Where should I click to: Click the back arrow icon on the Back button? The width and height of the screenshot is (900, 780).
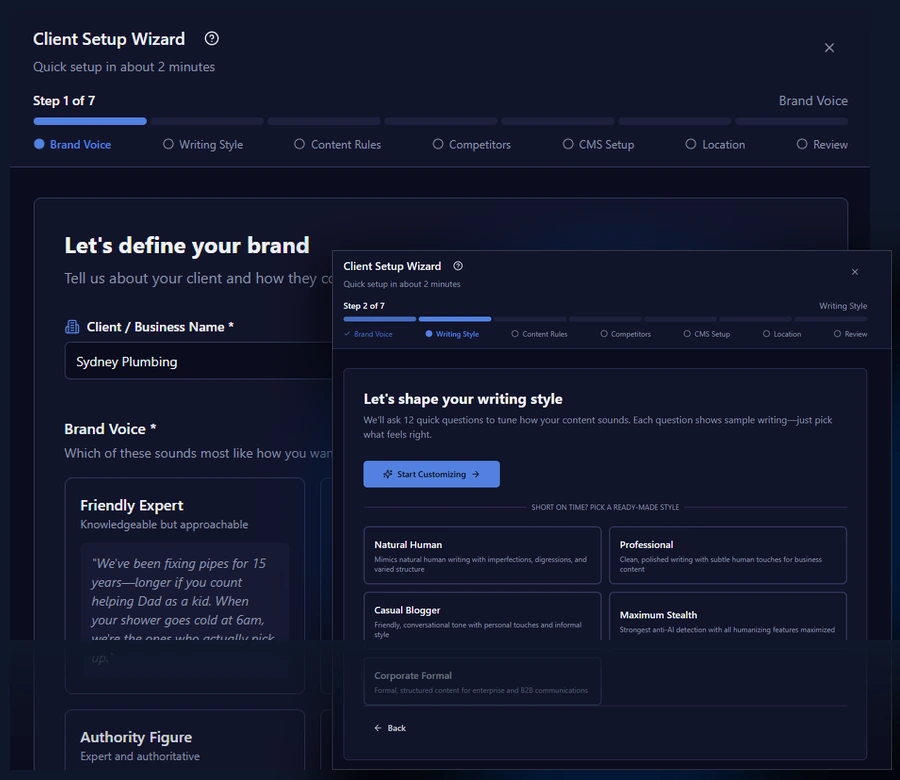click(378, 728)
